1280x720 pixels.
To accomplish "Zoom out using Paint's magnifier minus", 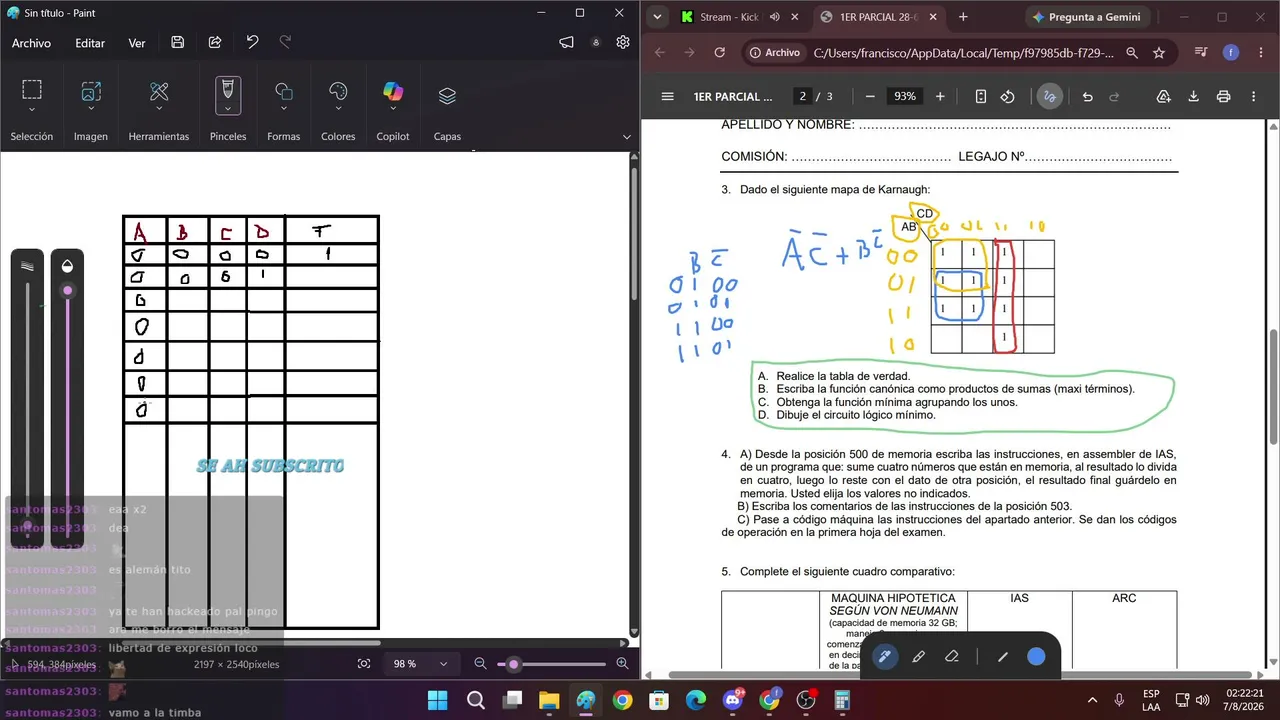I will coord(480,664).
